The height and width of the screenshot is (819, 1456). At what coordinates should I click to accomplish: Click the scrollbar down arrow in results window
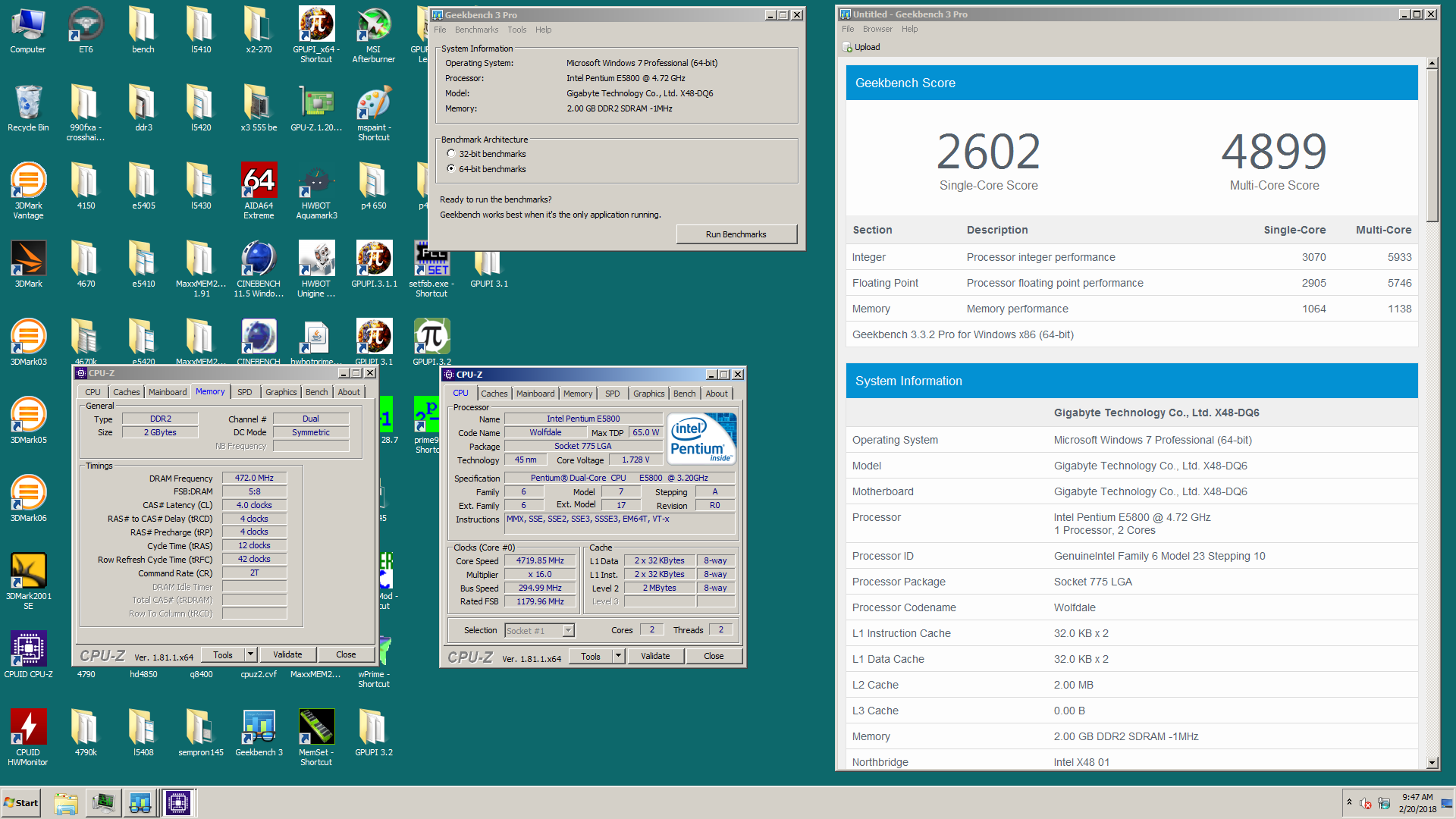pyautogui.click(x=1432, y=763)
